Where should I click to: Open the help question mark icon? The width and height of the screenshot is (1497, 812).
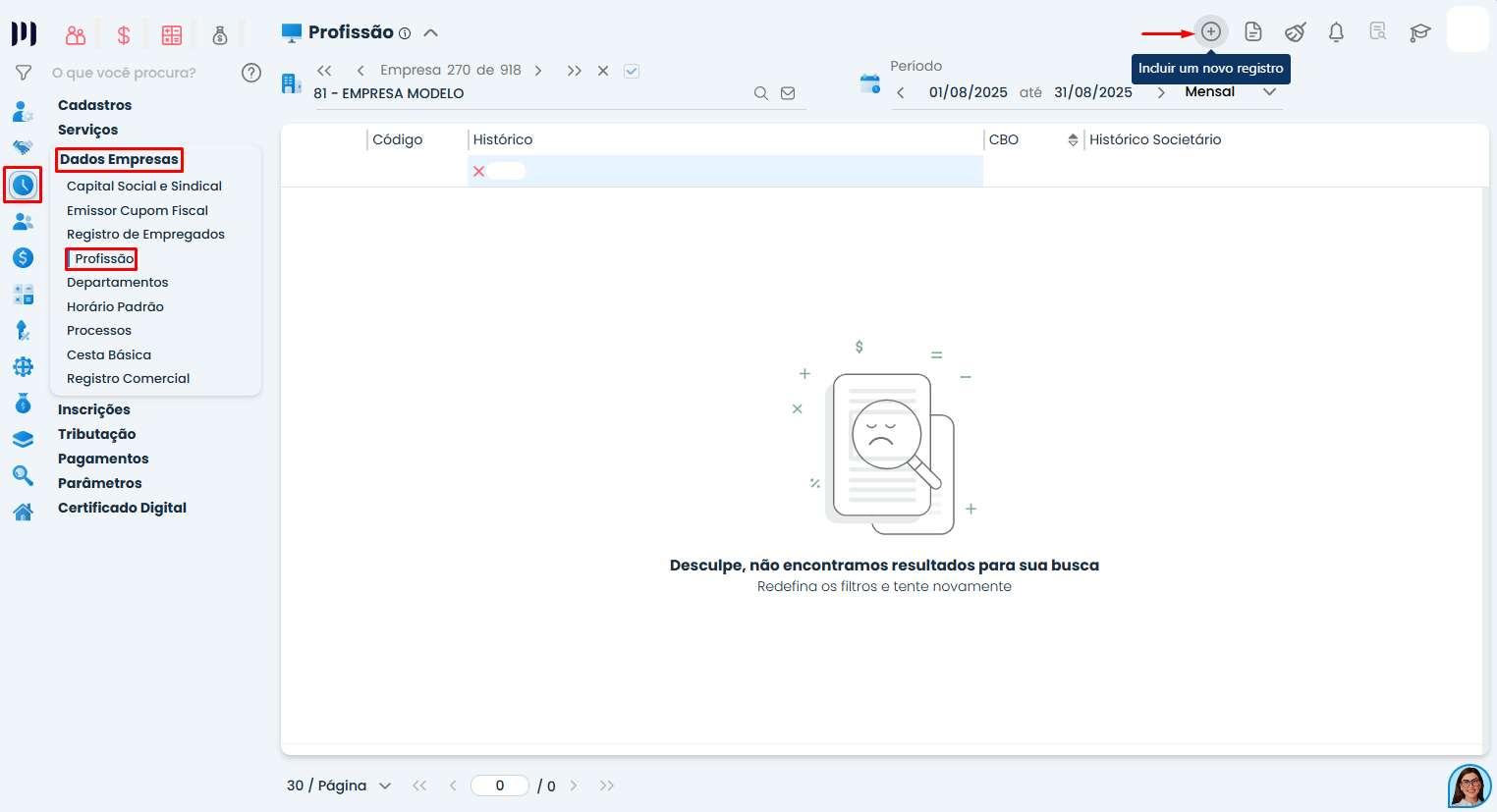pyautogui.click(x=251, y=73)
